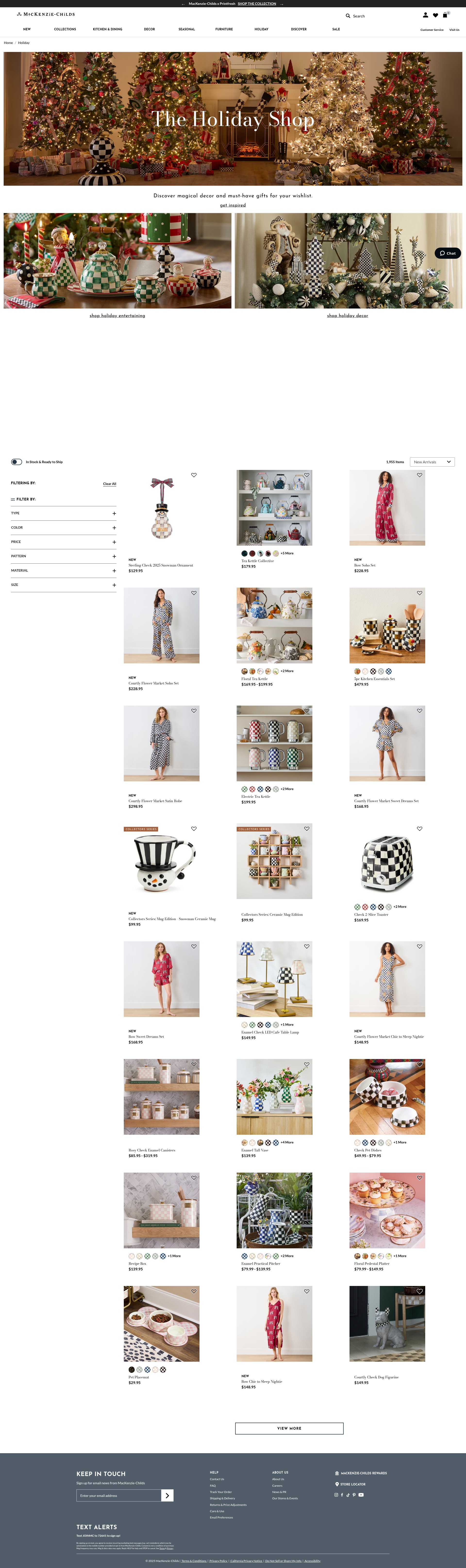Open the Kitchen & Dining menu
This screenshot has height=1568, width=466.
click(x=108, y=29)
